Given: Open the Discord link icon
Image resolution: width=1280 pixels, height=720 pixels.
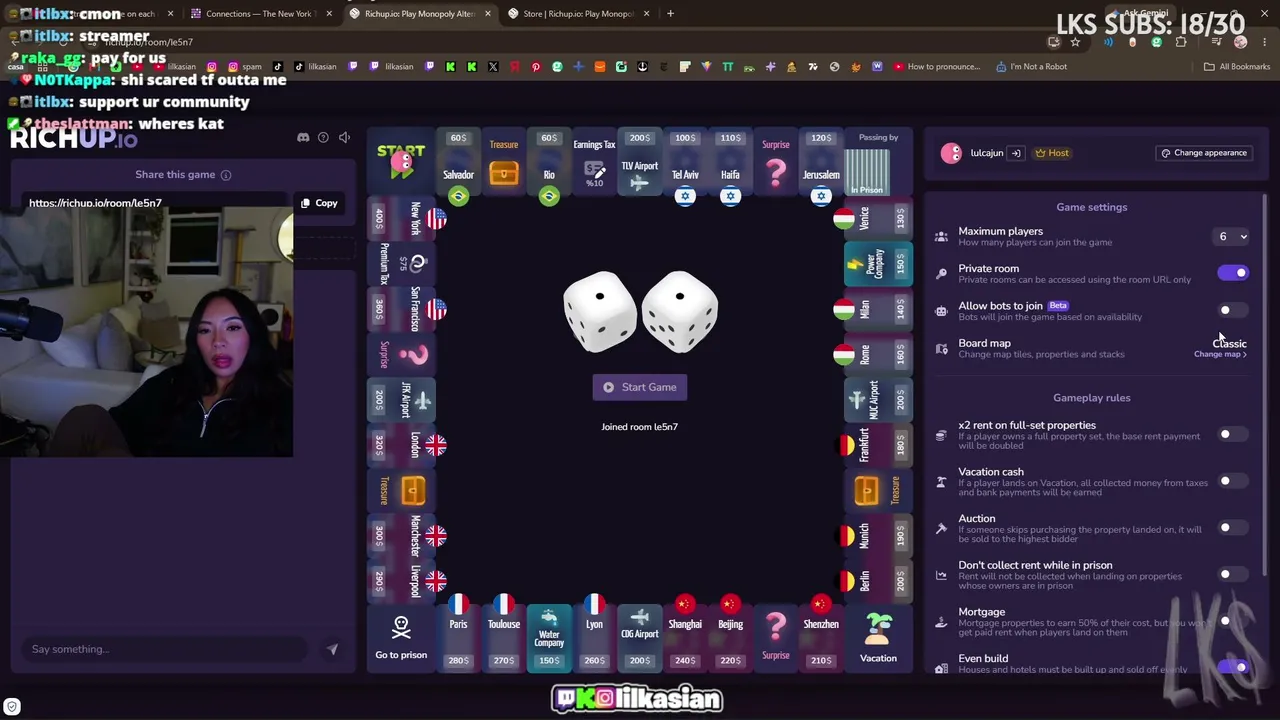Looking at the screenshot, I should pyautogui.click(x=303, y=137).
